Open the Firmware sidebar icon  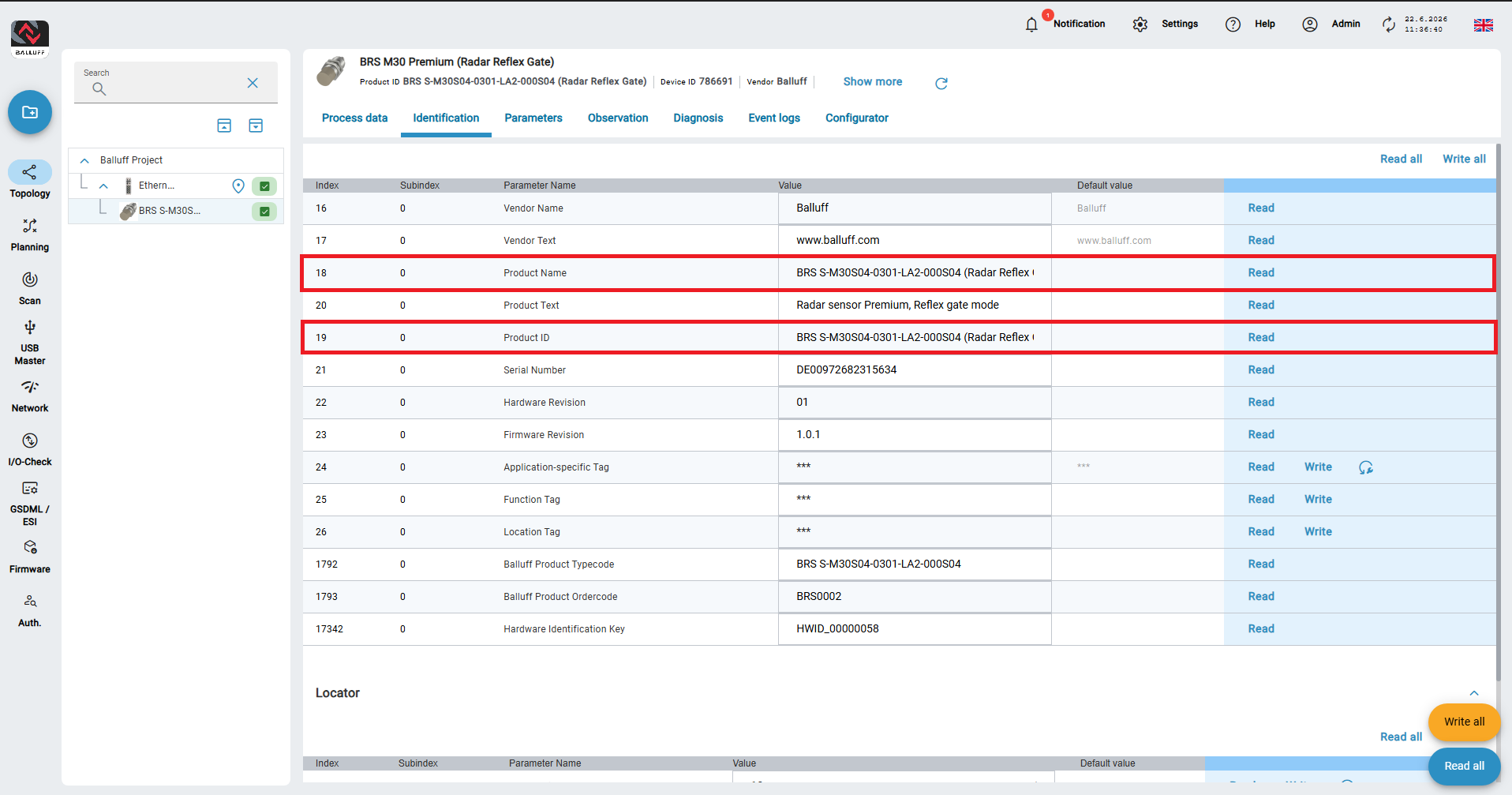(30, 547)
